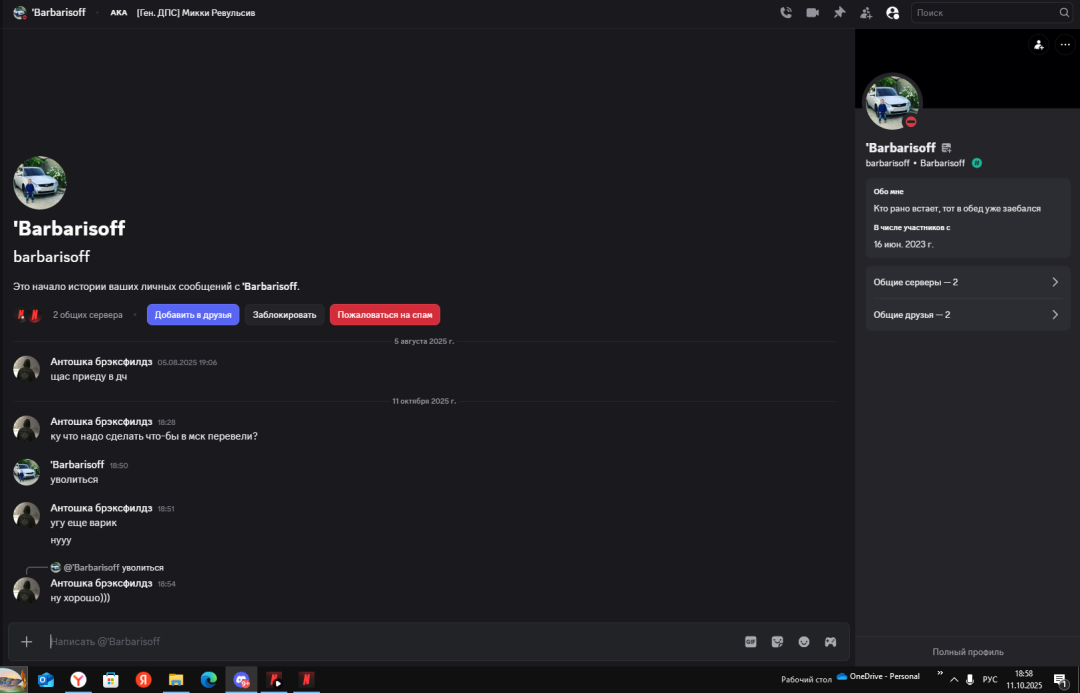The image size is (1080, 693).
Task: Open the emoji picker
Action: pos(804,641)
